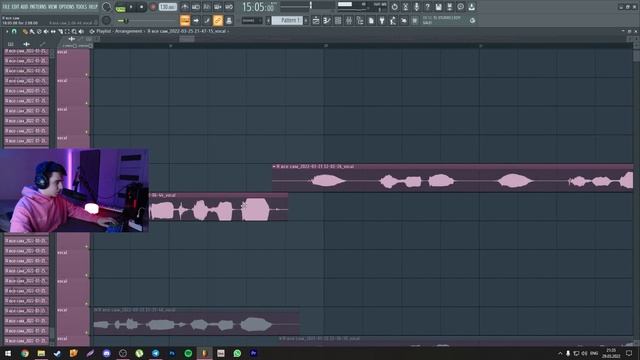Toggle overdub blend recording
The width and height of the screenshot is (640, 360).
click(x=218, y=7)
